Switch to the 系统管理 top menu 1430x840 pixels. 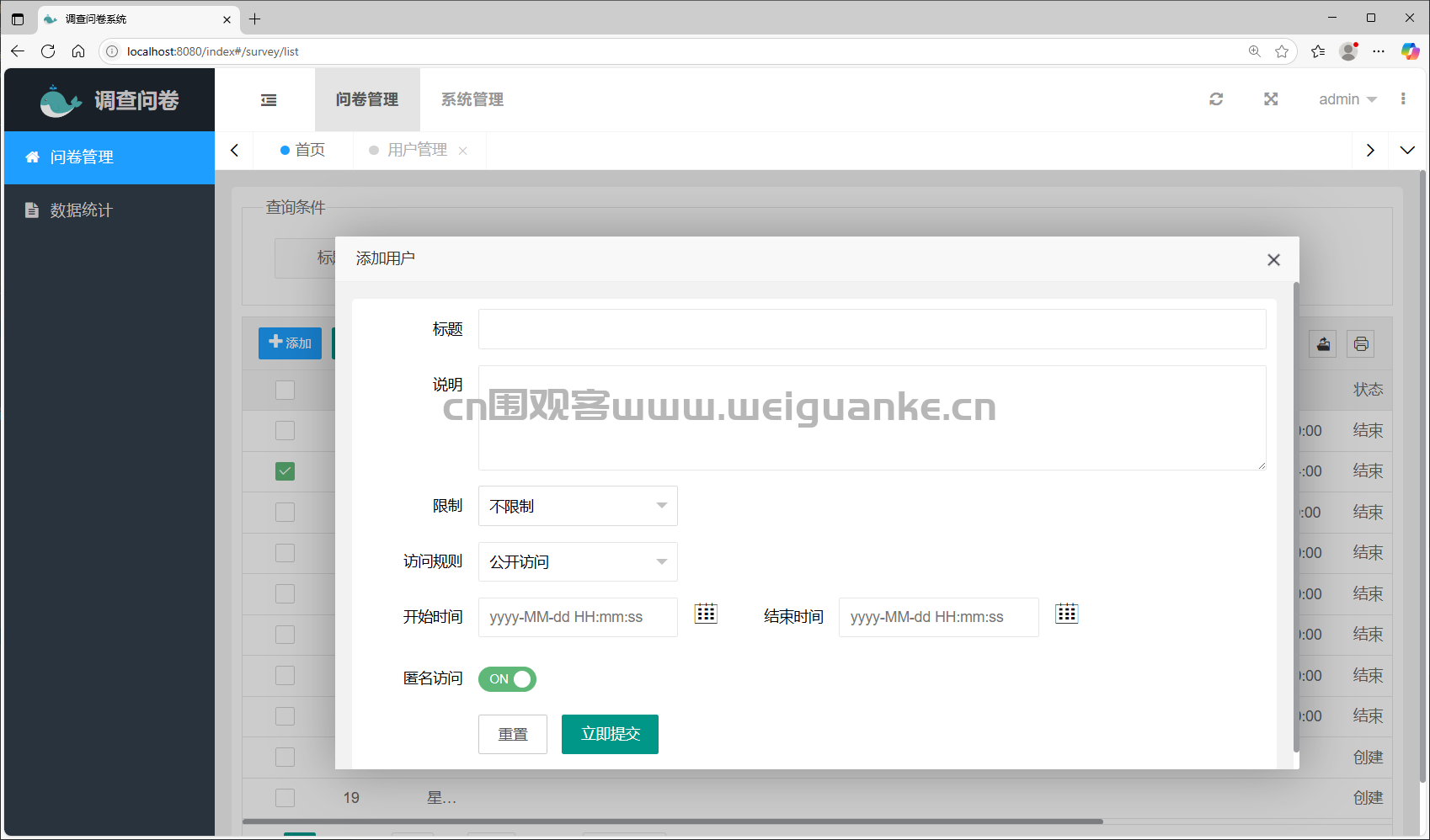tap(472, 99)
